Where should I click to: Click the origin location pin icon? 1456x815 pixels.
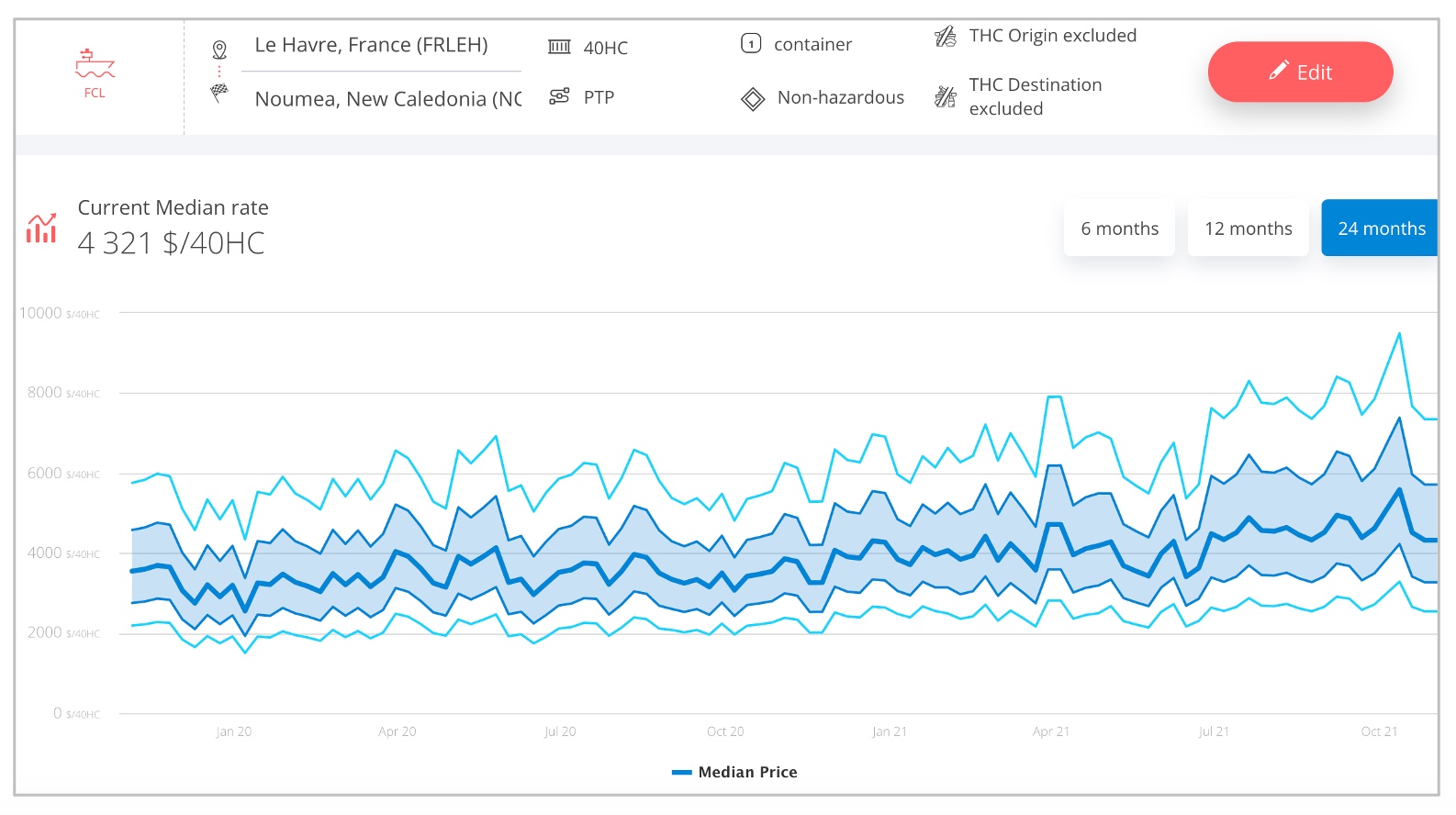pos(219,50)
